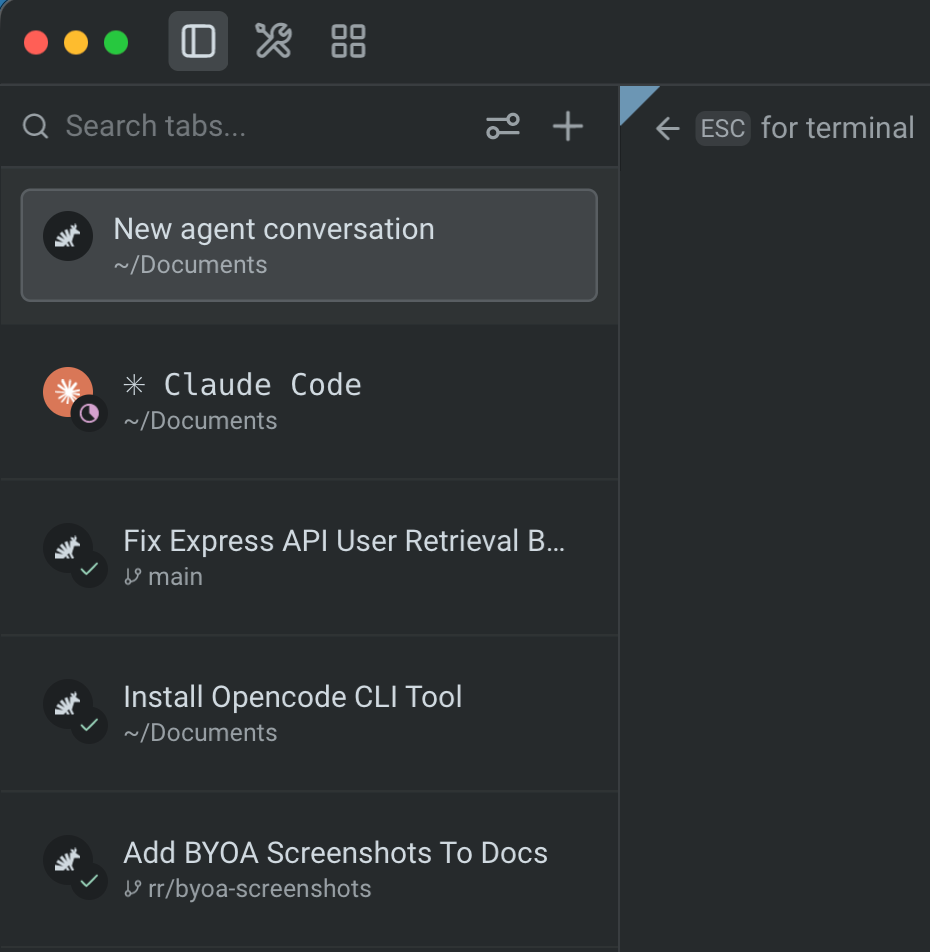
Task: Click the branch icon next to main
Action: [131, 576]
